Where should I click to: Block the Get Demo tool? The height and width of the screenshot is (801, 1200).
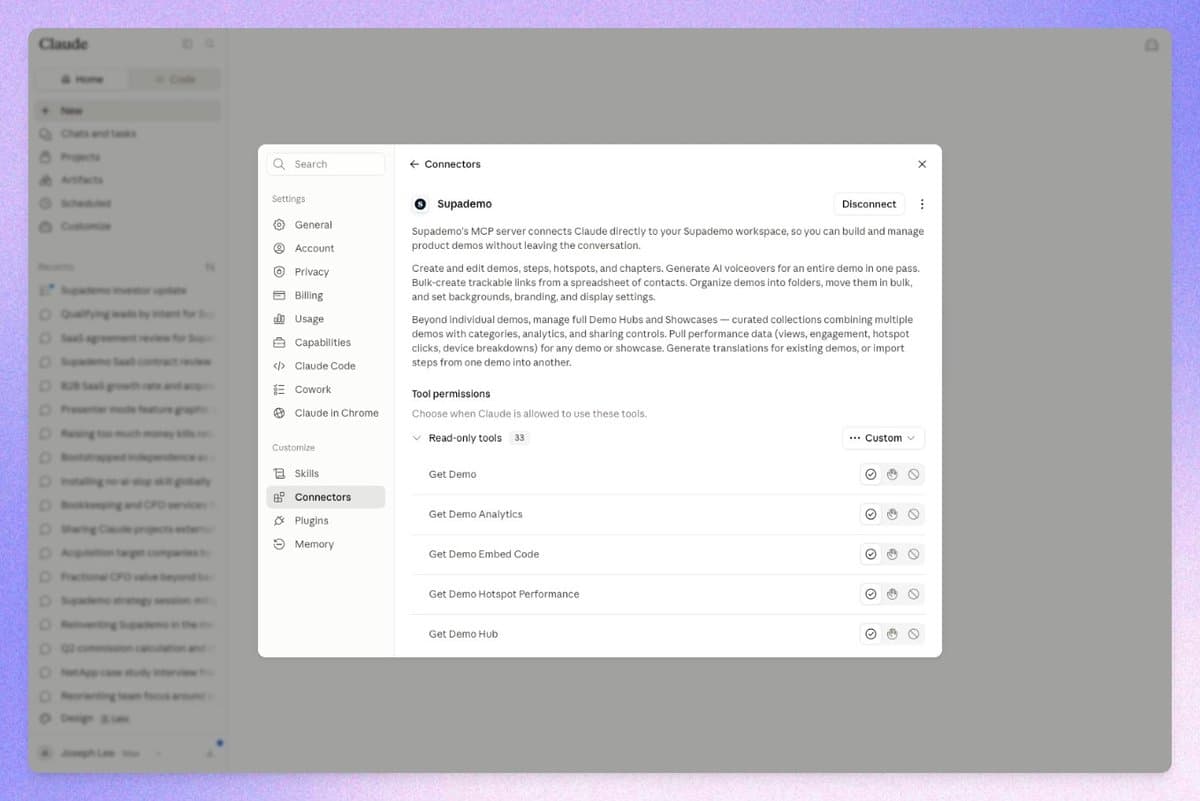[x=914, y=474]
